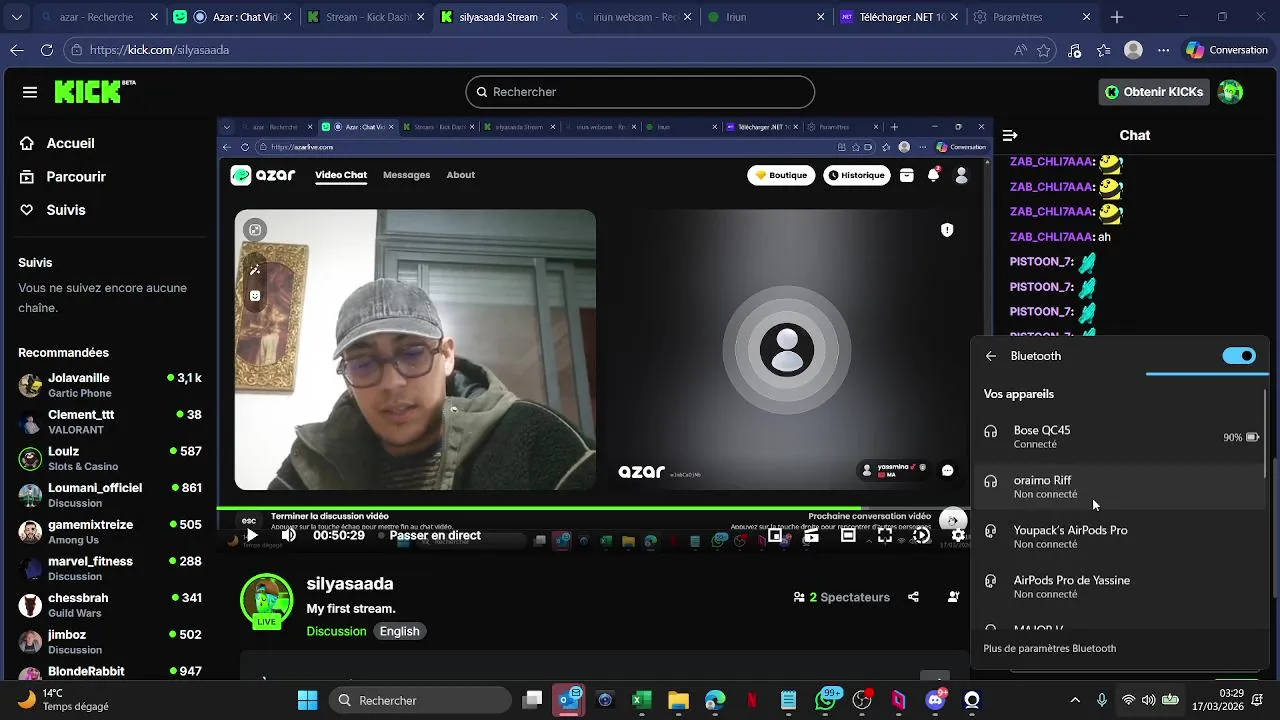
Task: Open Suivis in the sidebar
Action: coord(53,210)
